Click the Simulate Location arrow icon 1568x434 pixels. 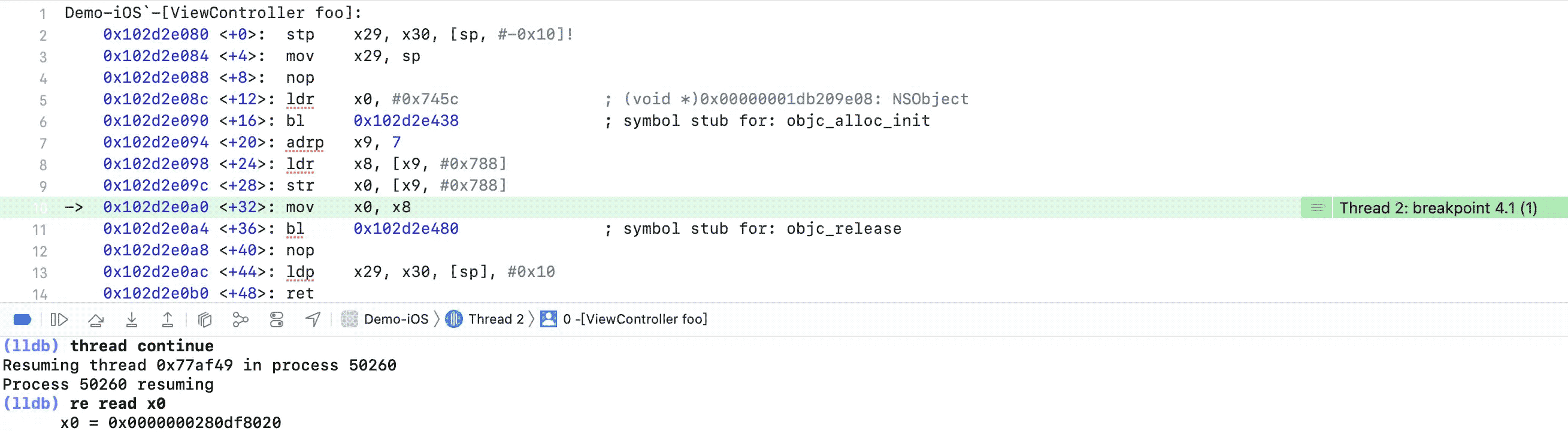[x=313, y=320]
